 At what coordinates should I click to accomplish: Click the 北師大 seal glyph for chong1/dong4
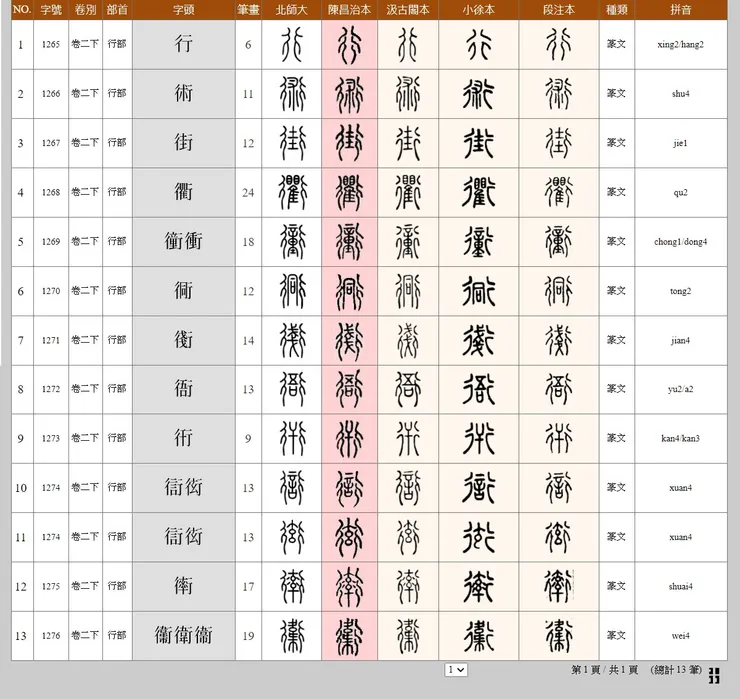[x=292, y=241]
